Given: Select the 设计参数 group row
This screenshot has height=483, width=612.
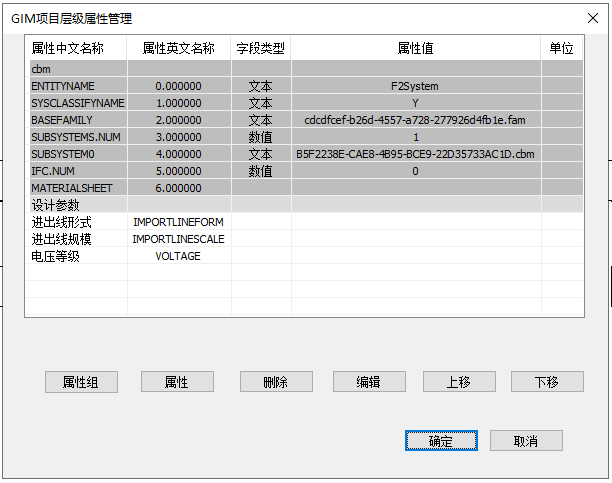Looking at the screenshot, I should click(306, 205).
